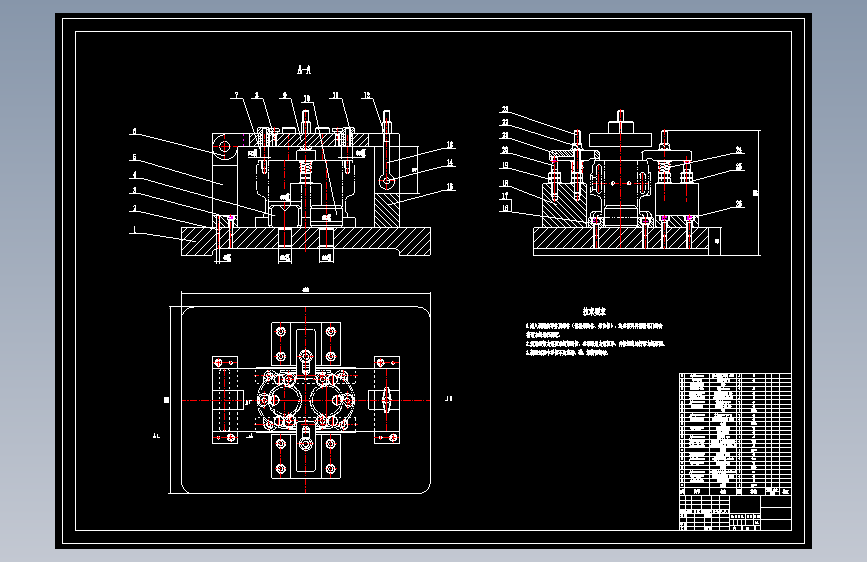Select part callout number 20 in side view

click(505, 150)
